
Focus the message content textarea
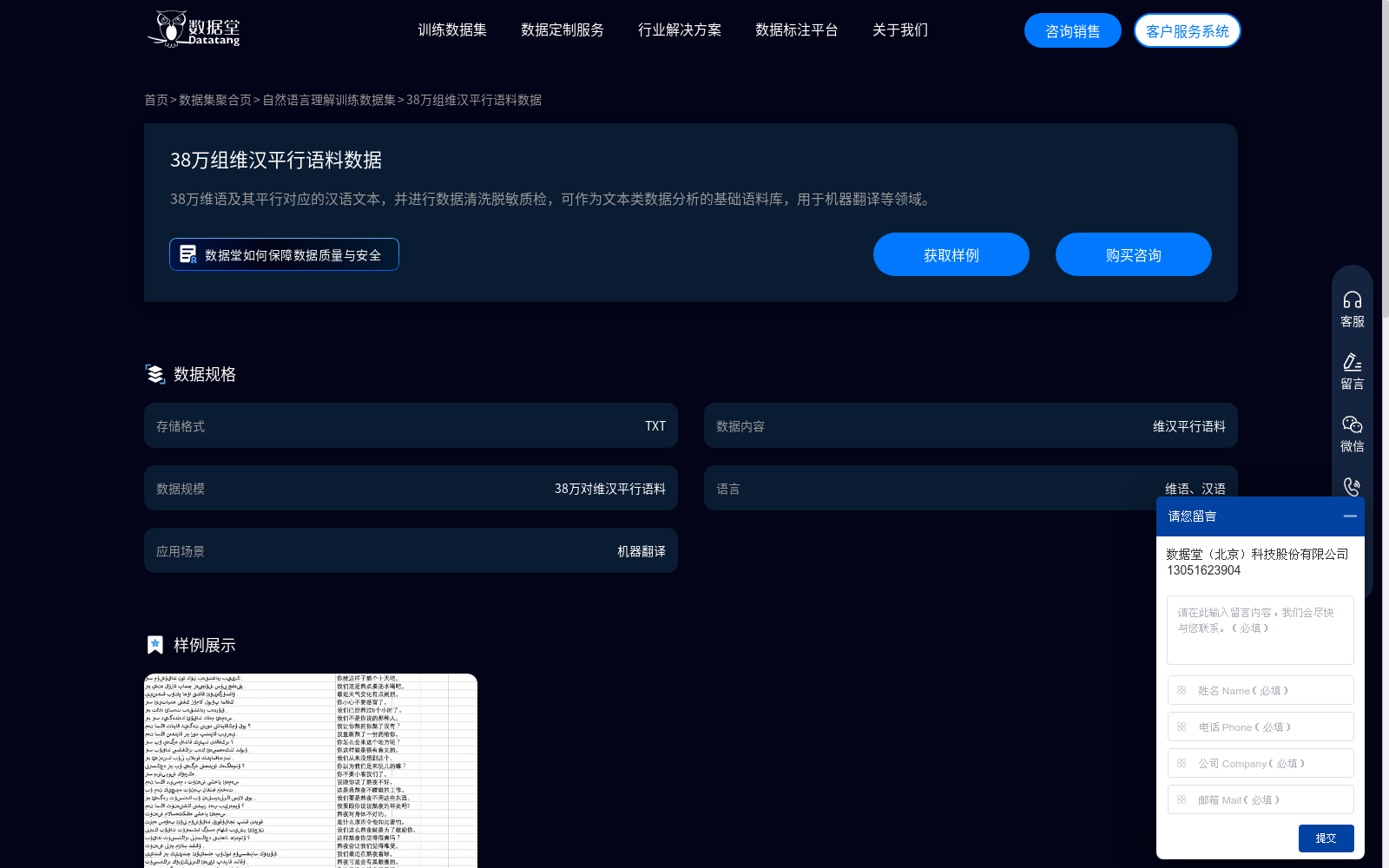click(x=1261, y=630)
